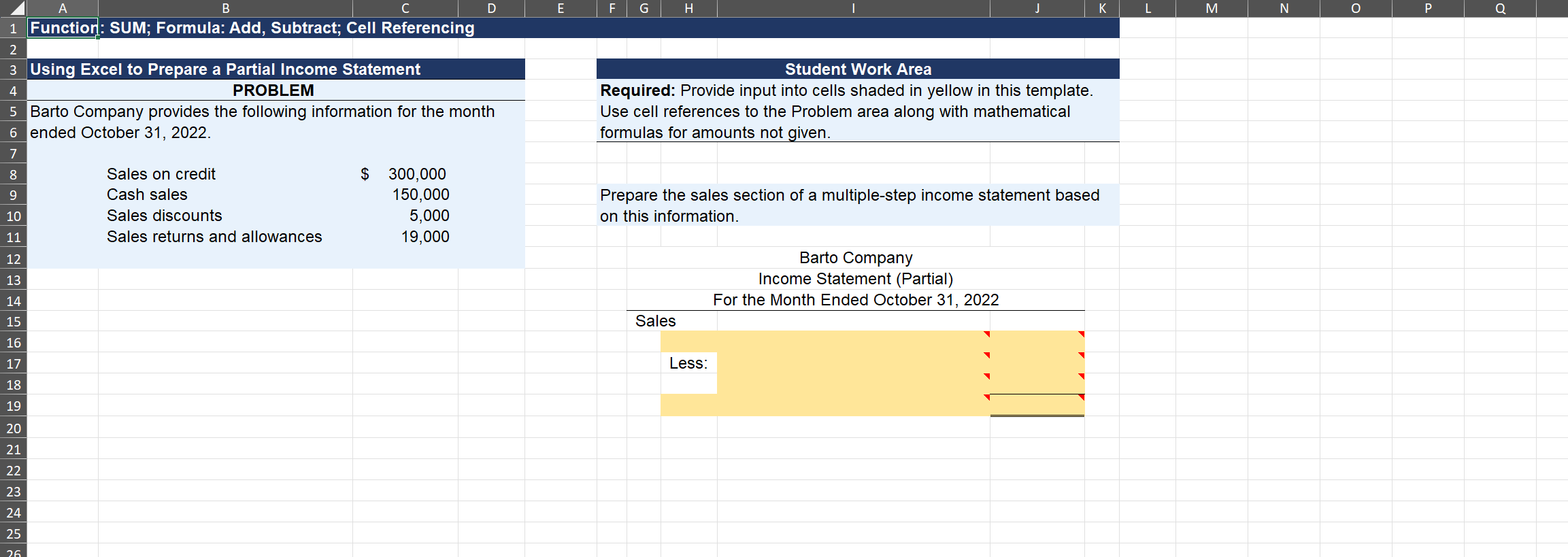Image resolution: width=1568 pixels, height=557 pixels.
Task: Click 'Using Excel to Prepare a Partial Income Statement'
Action: pos(225,69)
